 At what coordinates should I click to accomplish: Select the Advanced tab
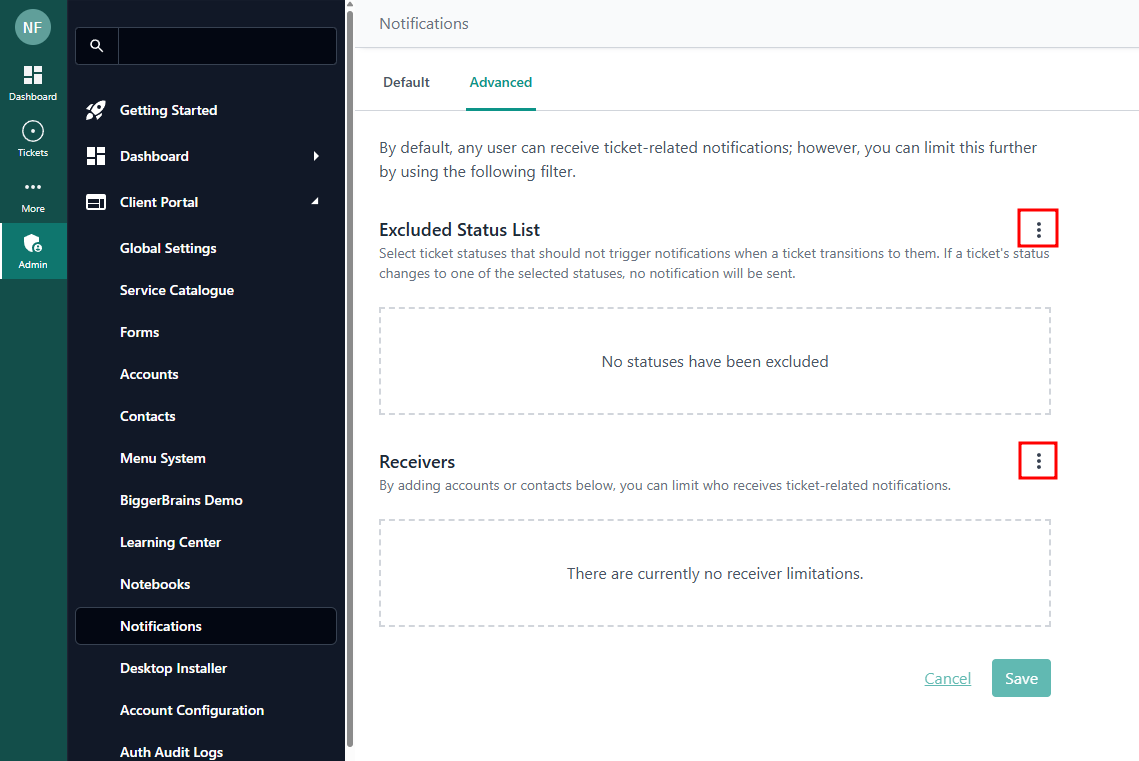pyautogui.click(x=500, y=82)
